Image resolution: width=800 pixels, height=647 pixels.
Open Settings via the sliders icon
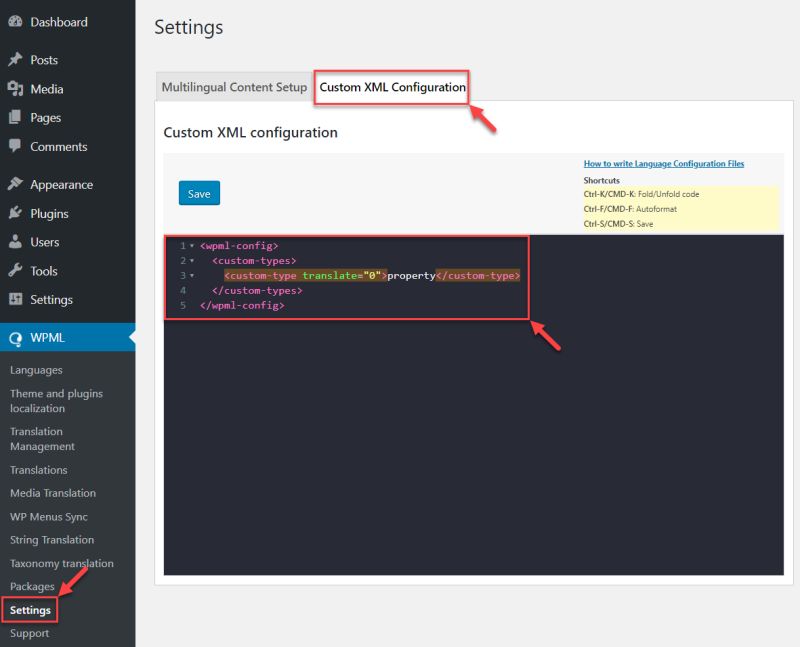(x=18, y=299)
